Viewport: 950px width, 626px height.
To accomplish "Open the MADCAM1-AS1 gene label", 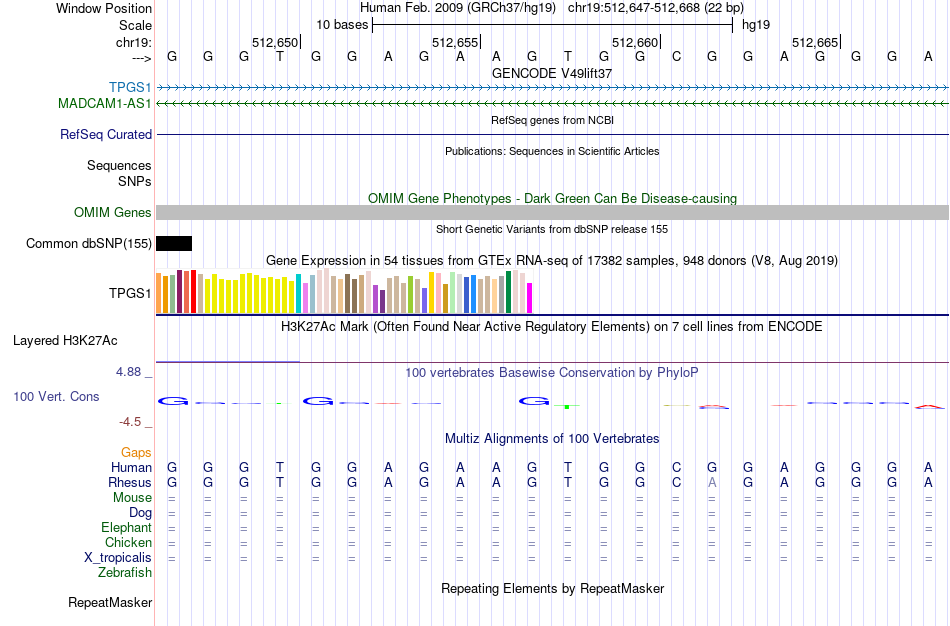I will pyautogui.click(x=104, y=104).
